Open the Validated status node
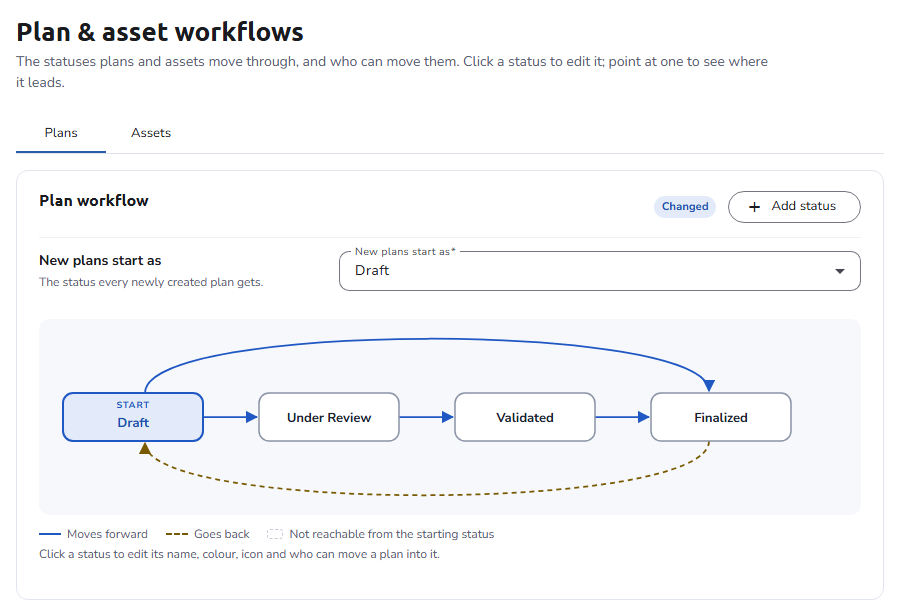 pos(525,417)
